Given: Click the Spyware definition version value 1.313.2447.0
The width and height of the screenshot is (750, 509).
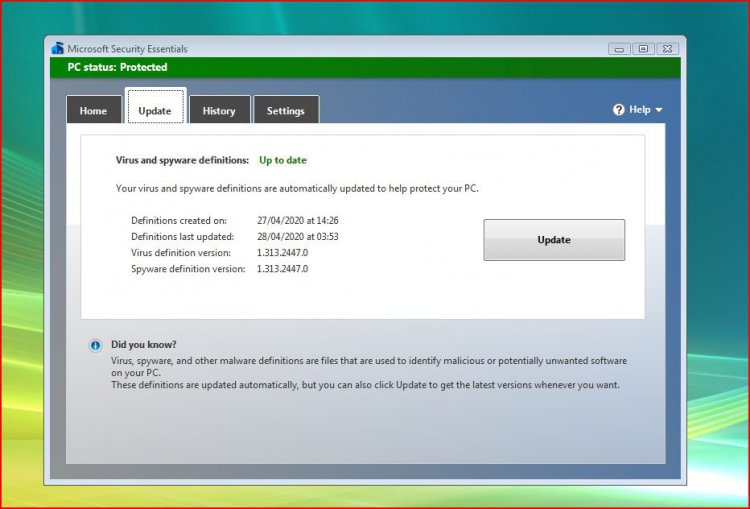Looking at the screenshot, I should point(282,269).
